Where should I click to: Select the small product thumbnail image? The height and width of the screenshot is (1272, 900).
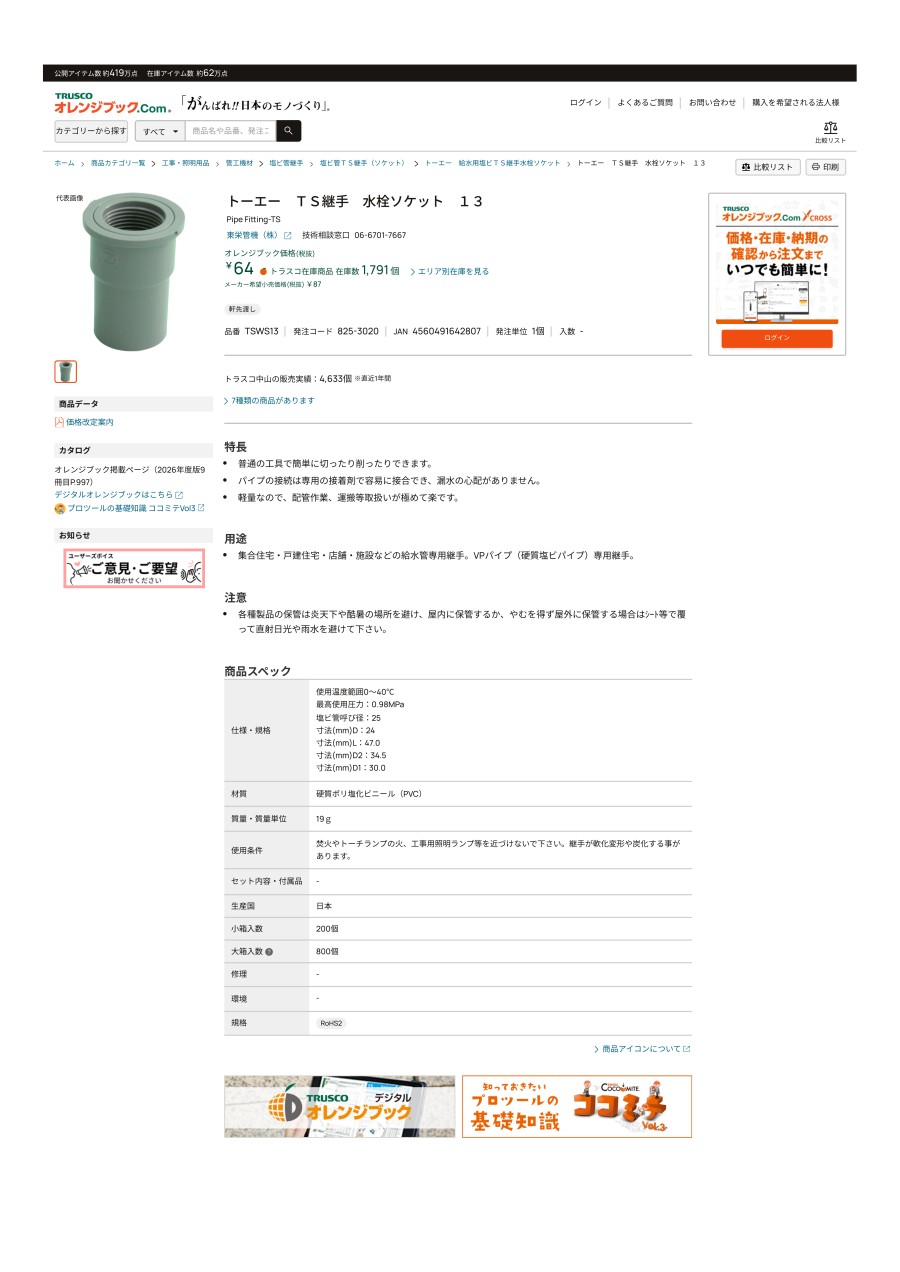[x=65, y=372]
